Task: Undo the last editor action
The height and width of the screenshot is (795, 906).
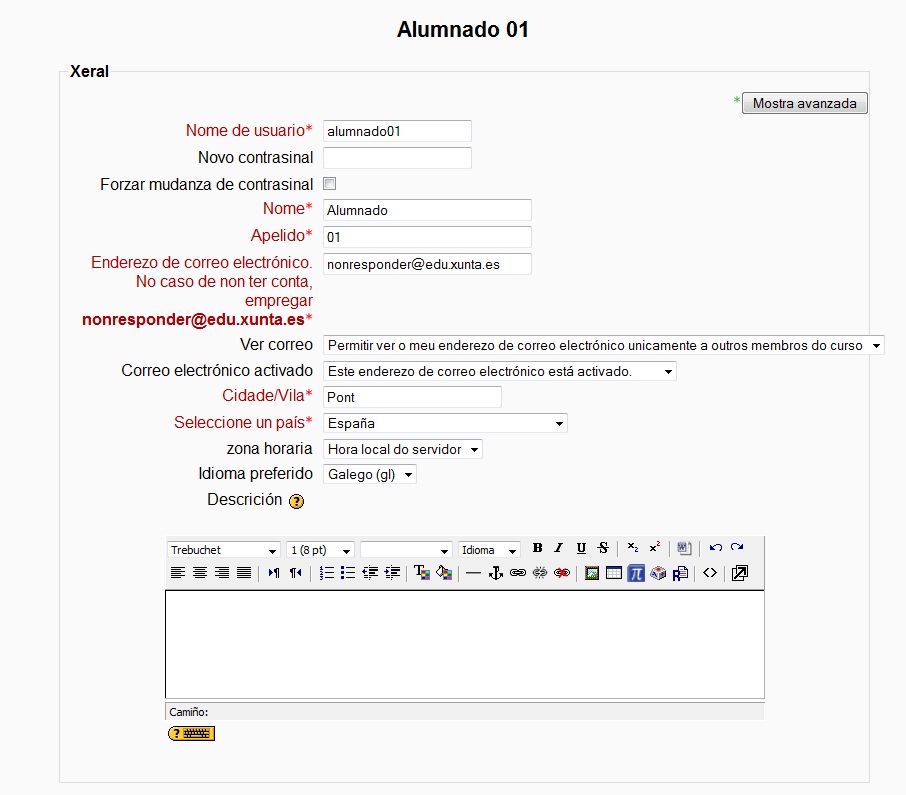Action: pos(715,548)
